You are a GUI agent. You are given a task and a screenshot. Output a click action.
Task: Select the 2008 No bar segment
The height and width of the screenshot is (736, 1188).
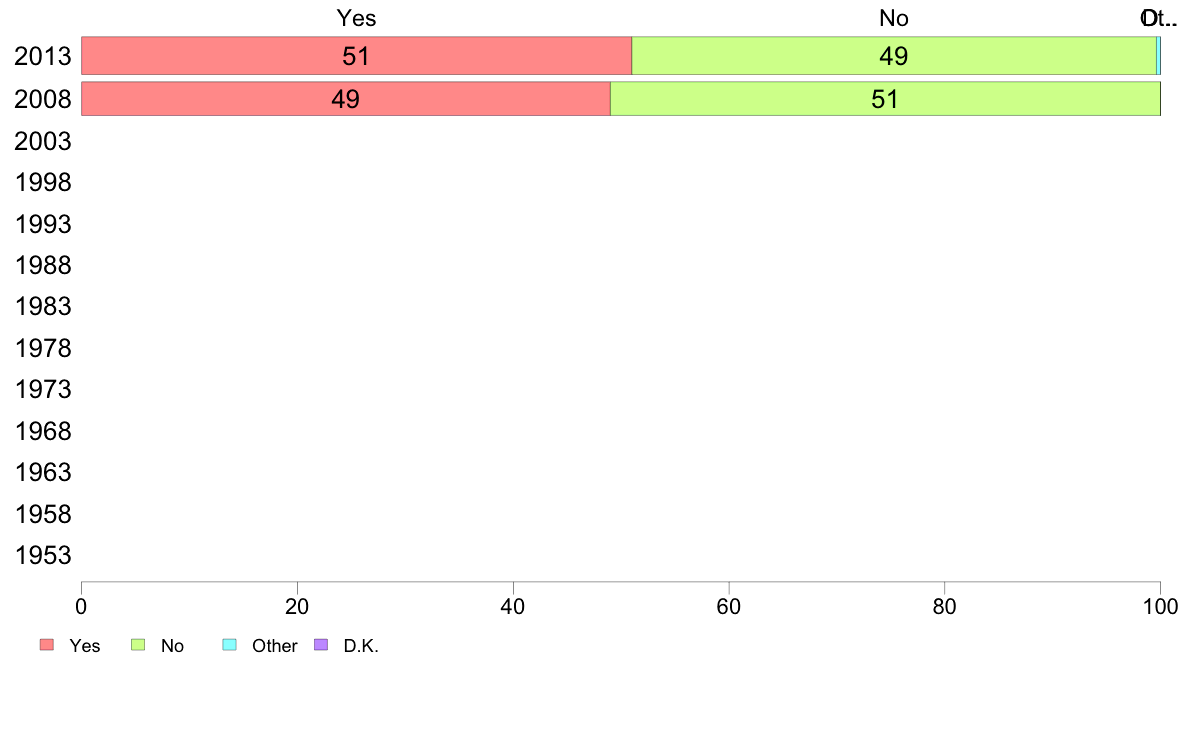tap(884, 99)
